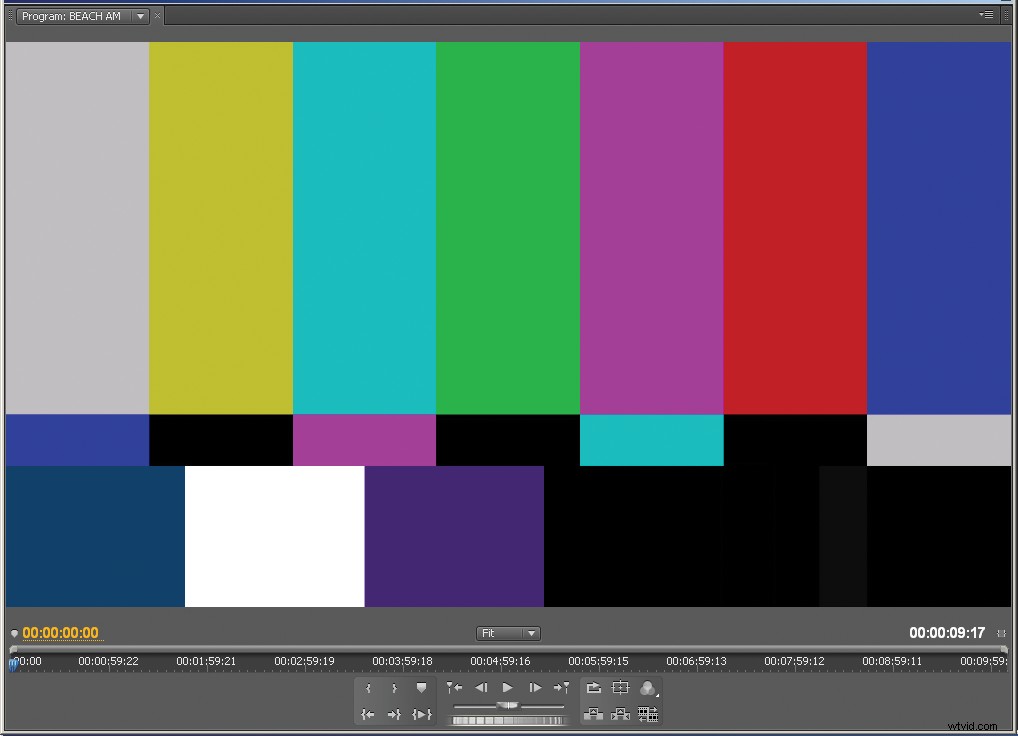Open the panel menu in the top-right corner

(x=986, y=15)
